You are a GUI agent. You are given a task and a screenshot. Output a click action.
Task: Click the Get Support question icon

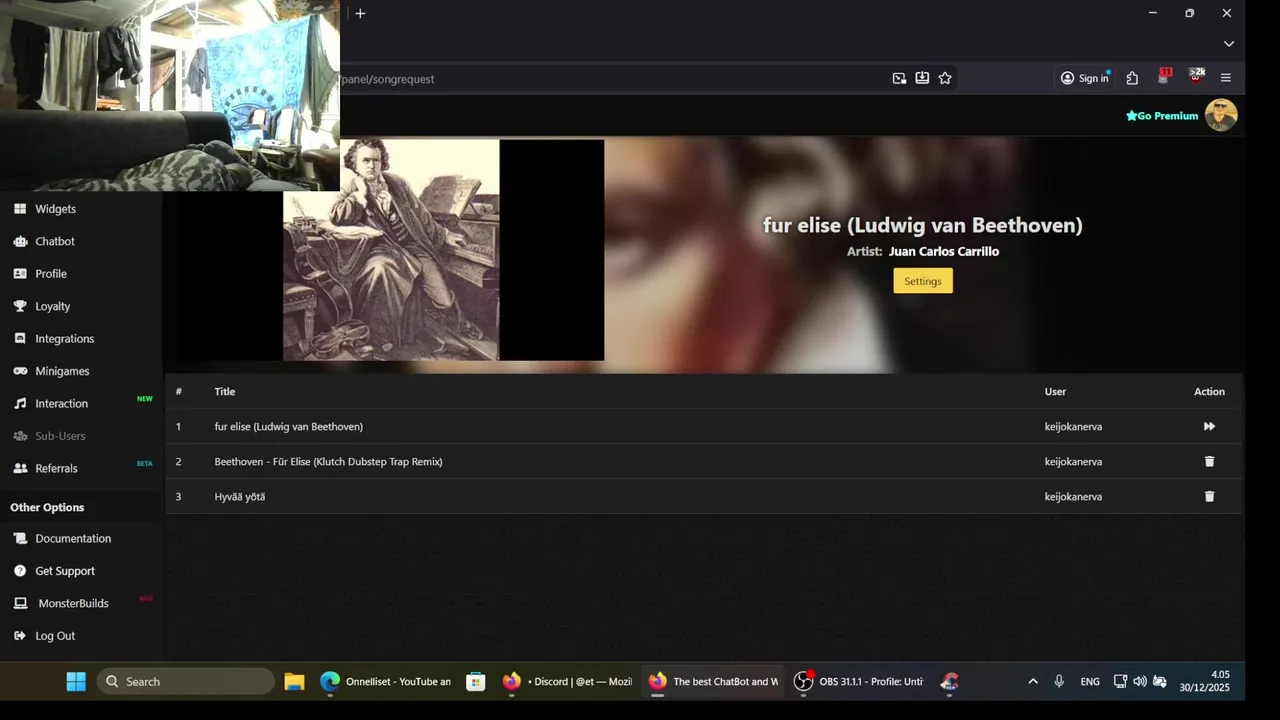(20, 571)
